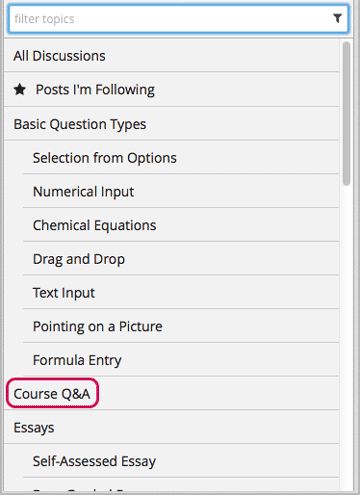This screenshot has width=360, height=495.
Task: Click the partially visible topic below Self-Assessed Essay
Action: pyautogui.click(x=181, y=485)
